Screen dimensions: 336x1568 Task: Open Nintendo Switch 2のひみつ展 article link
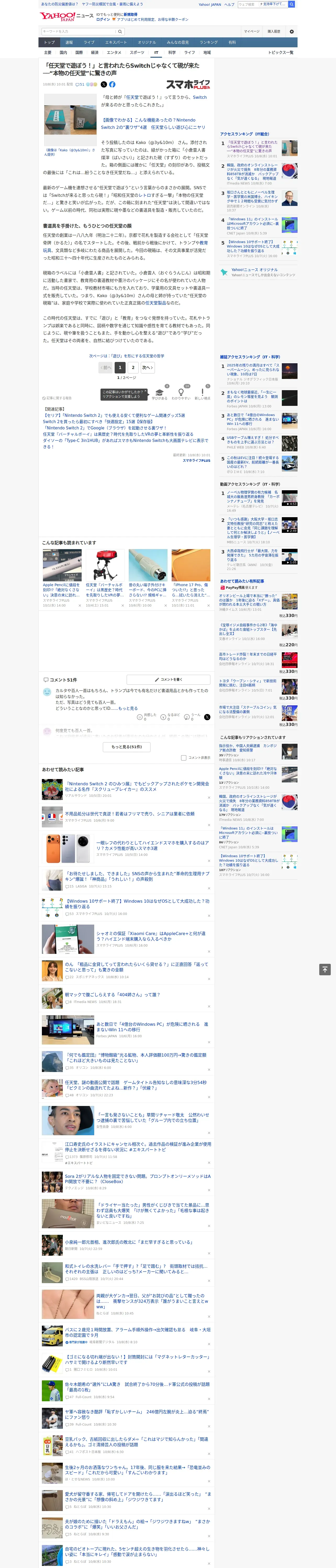click(137, 786)
